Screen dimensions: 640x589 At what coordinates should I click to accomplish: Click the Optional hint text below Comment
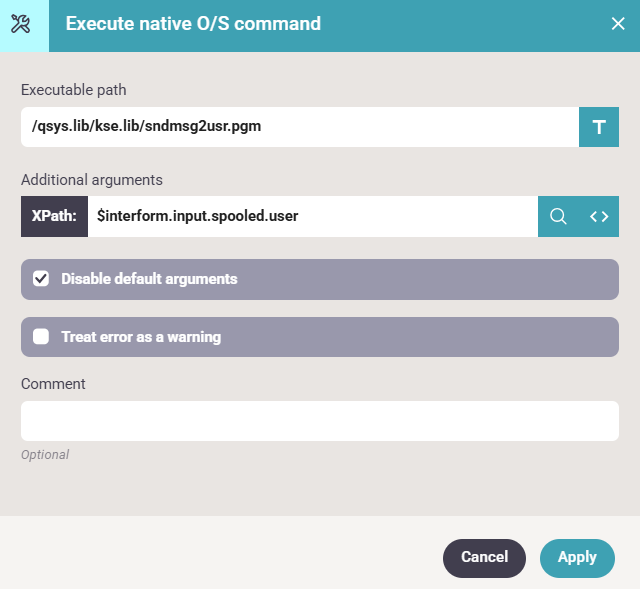tap(45, 455)
